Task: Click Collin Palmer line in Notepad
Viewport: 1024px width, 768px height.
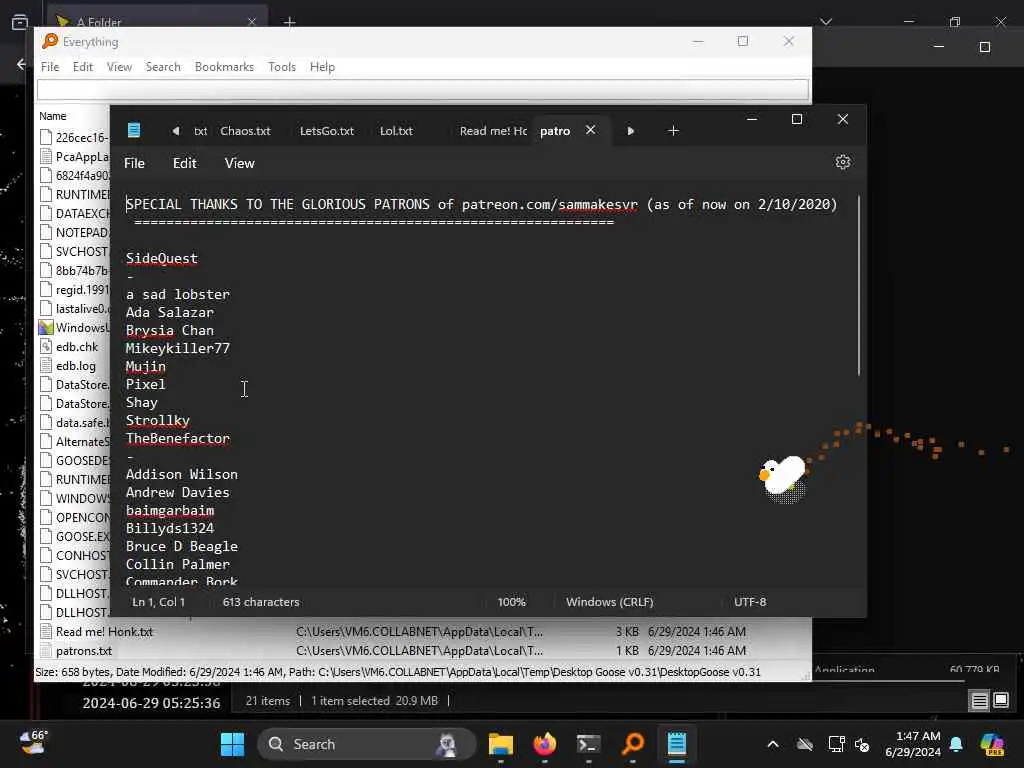Action: [x=178, y=565]
